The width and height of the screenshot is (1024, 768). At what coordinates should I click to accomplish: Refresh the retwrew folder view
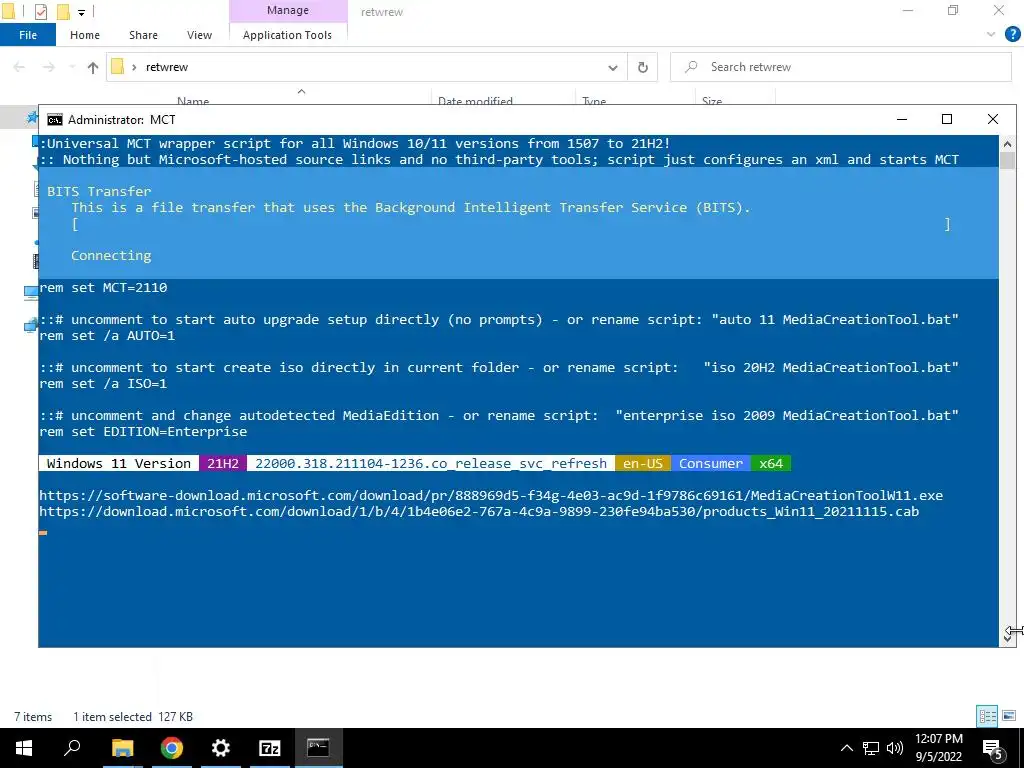click(643, 67)
